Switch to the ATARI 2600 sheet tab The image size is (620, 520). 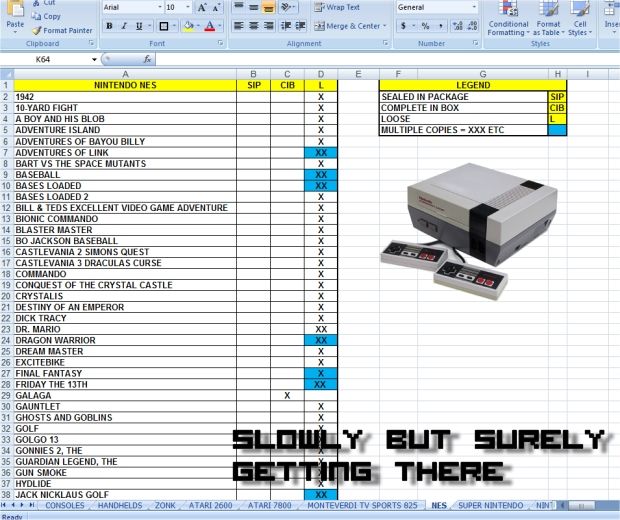[210, 505]
